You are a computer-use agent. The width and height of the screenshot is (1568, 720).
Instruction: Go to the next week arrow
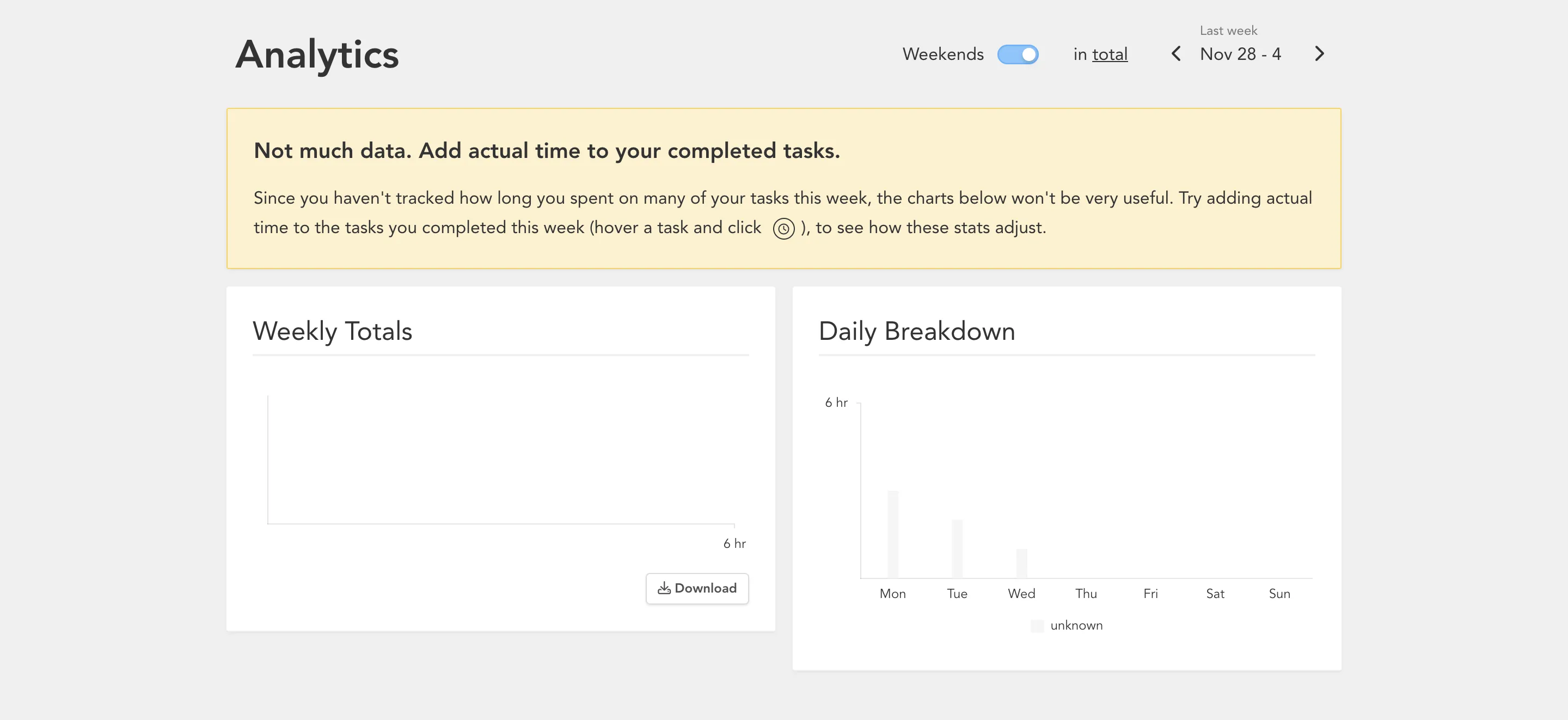pyautogui.click(x=1319, y=53)
